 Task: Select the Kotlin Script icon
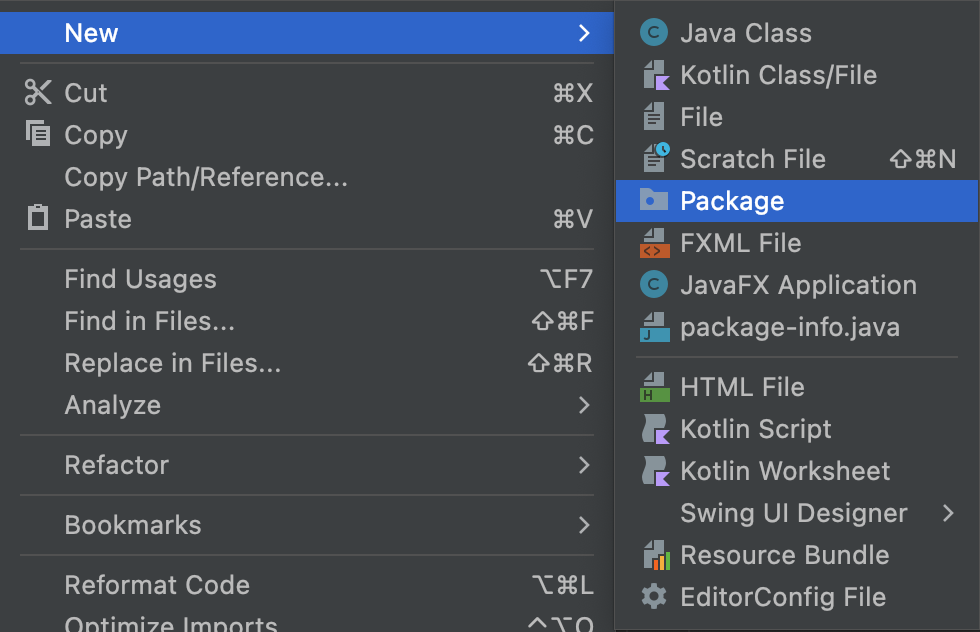[x=656, y=429]
